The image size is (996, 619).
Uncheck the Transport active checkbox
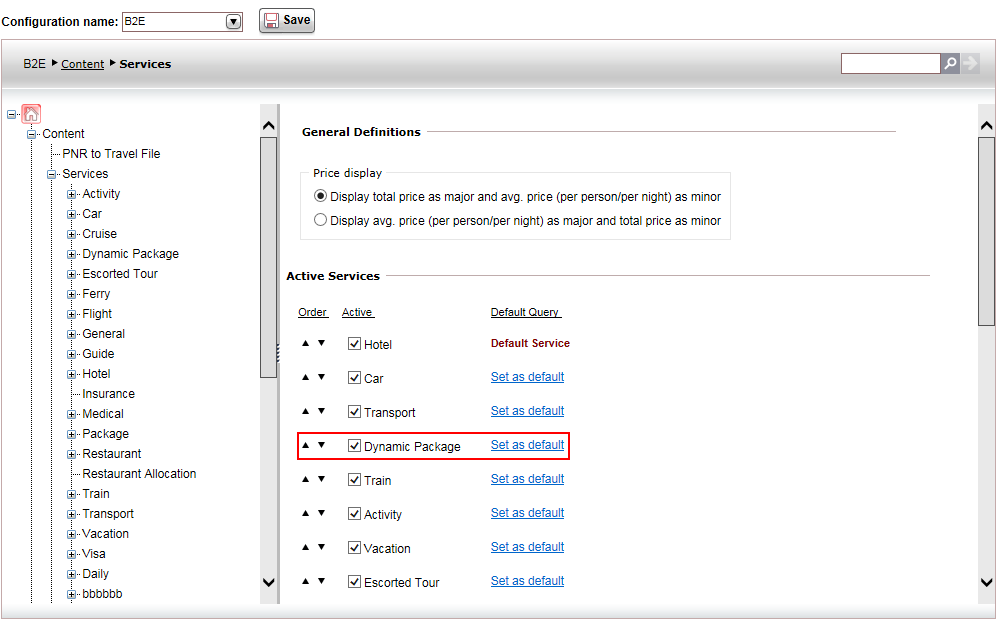354,412
